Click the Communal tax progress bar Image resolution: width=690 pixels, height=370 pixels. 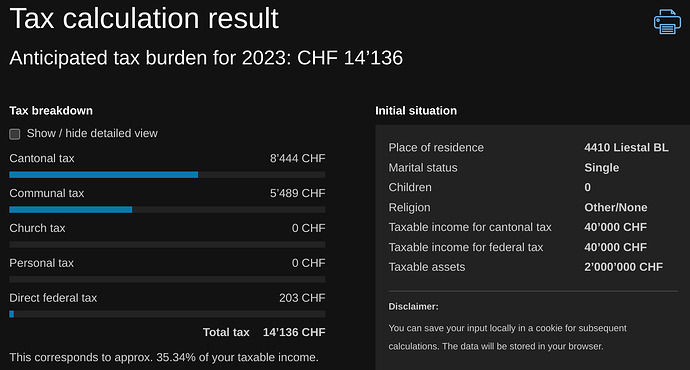[x=167, y=209]
